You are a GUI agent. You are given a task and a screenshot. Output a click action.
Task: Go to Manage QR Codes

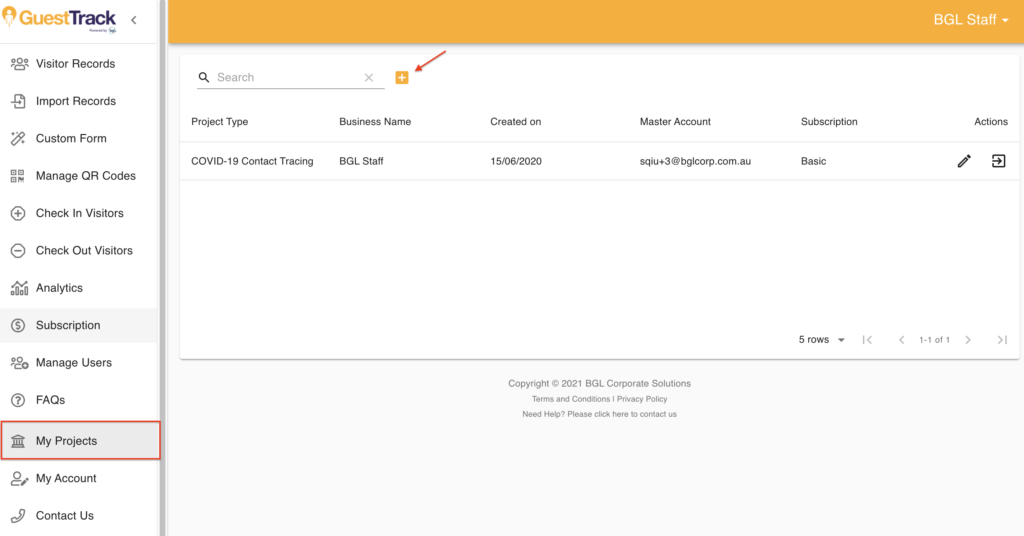pos(85,176)
